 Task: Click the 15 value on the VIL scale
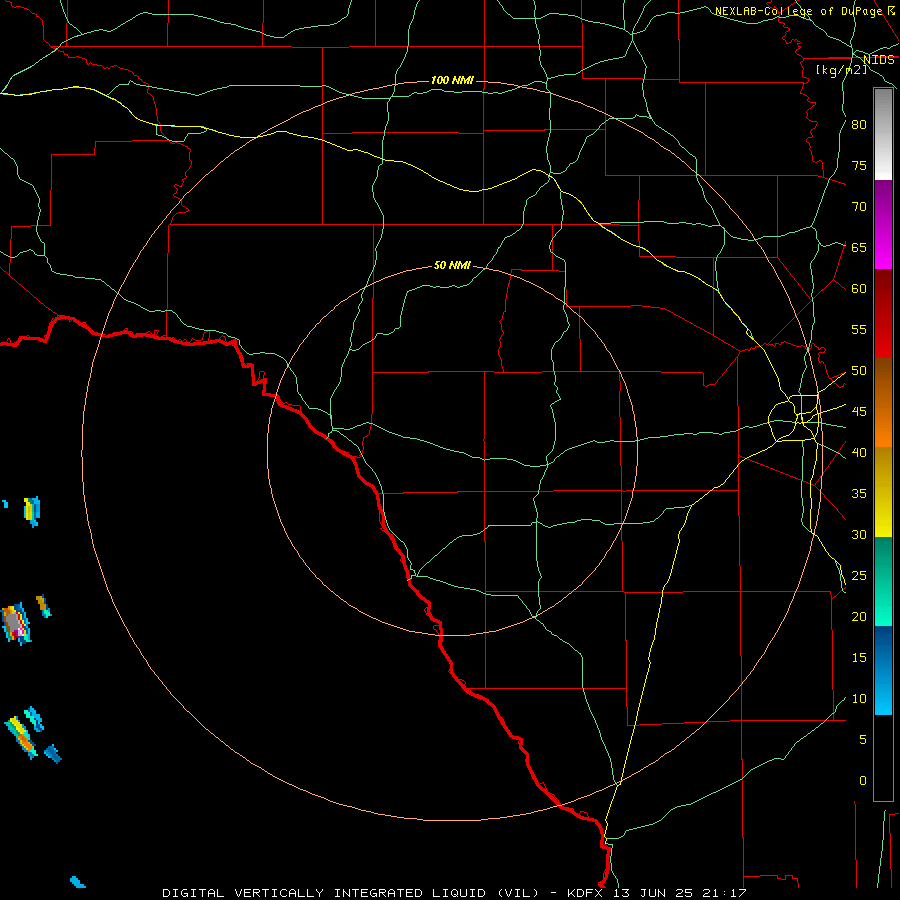(x=859, y=658)
